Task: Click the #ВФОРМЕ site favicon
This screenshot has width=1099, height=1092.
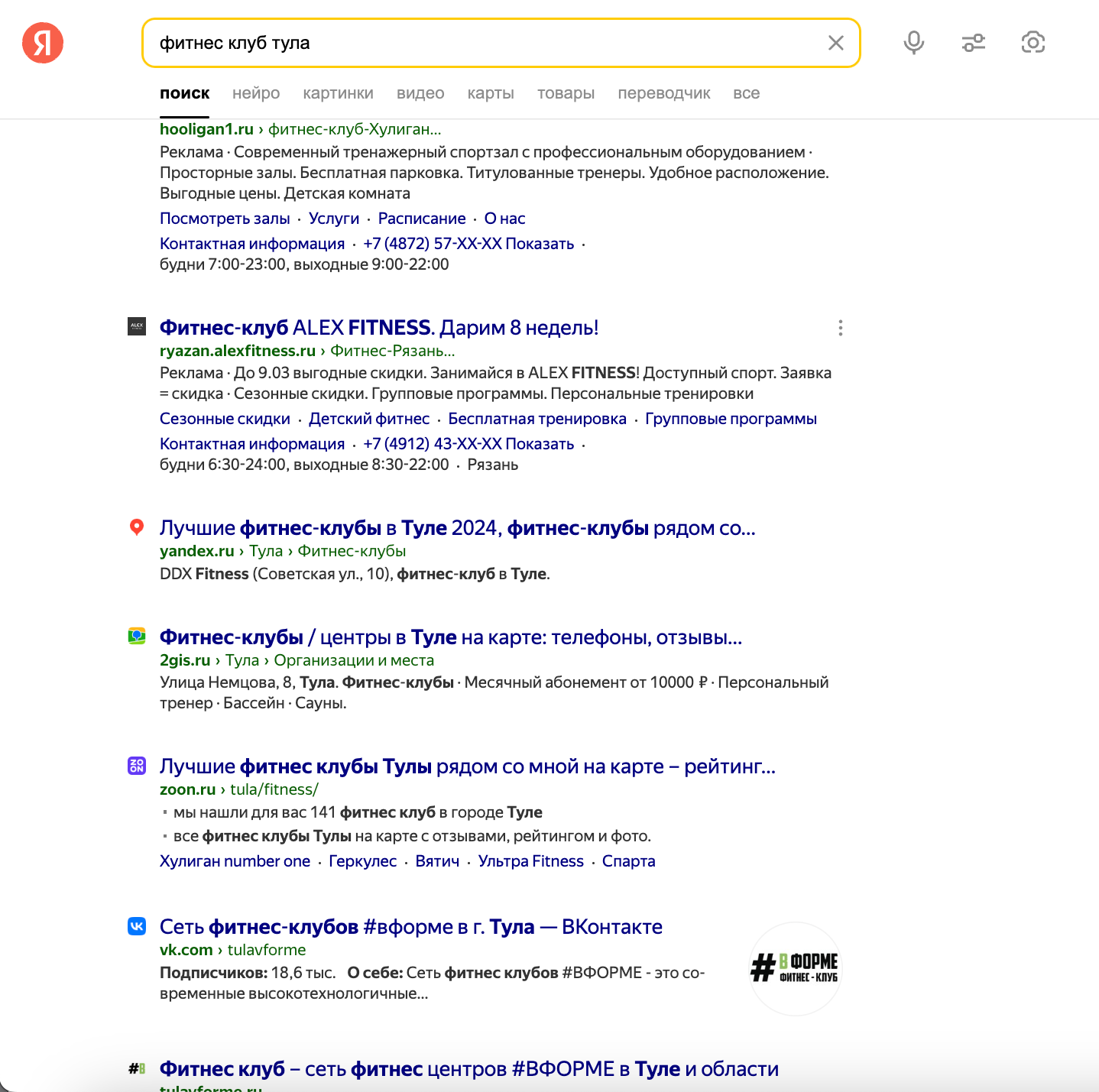Action: pyautogui.click(x=137, y=1068)
